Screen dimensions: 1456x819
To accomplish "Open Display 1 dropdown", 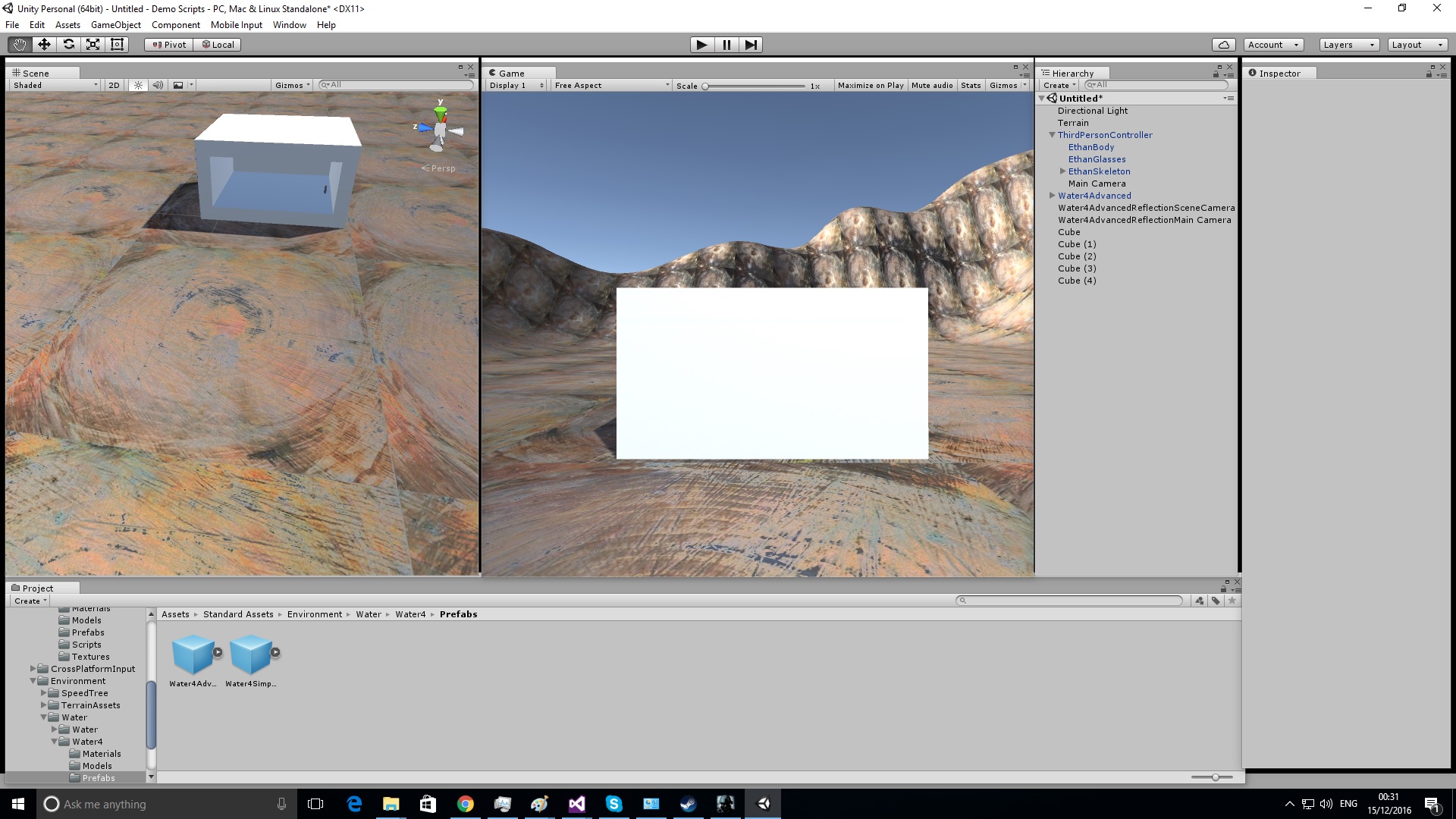I will coord(516,85).
